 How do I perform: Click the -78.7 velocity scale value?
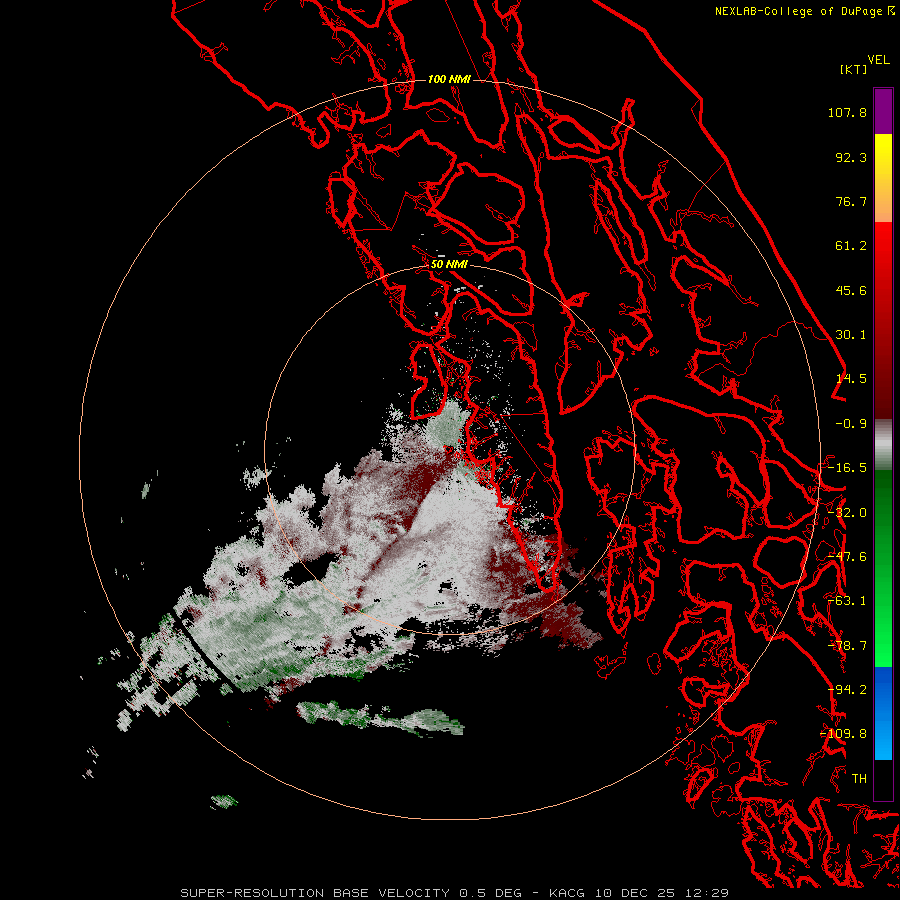847,646
